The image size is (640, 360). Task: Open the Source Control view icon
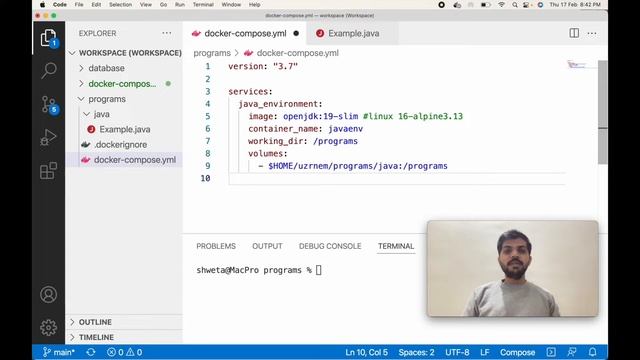pos(49,104)
